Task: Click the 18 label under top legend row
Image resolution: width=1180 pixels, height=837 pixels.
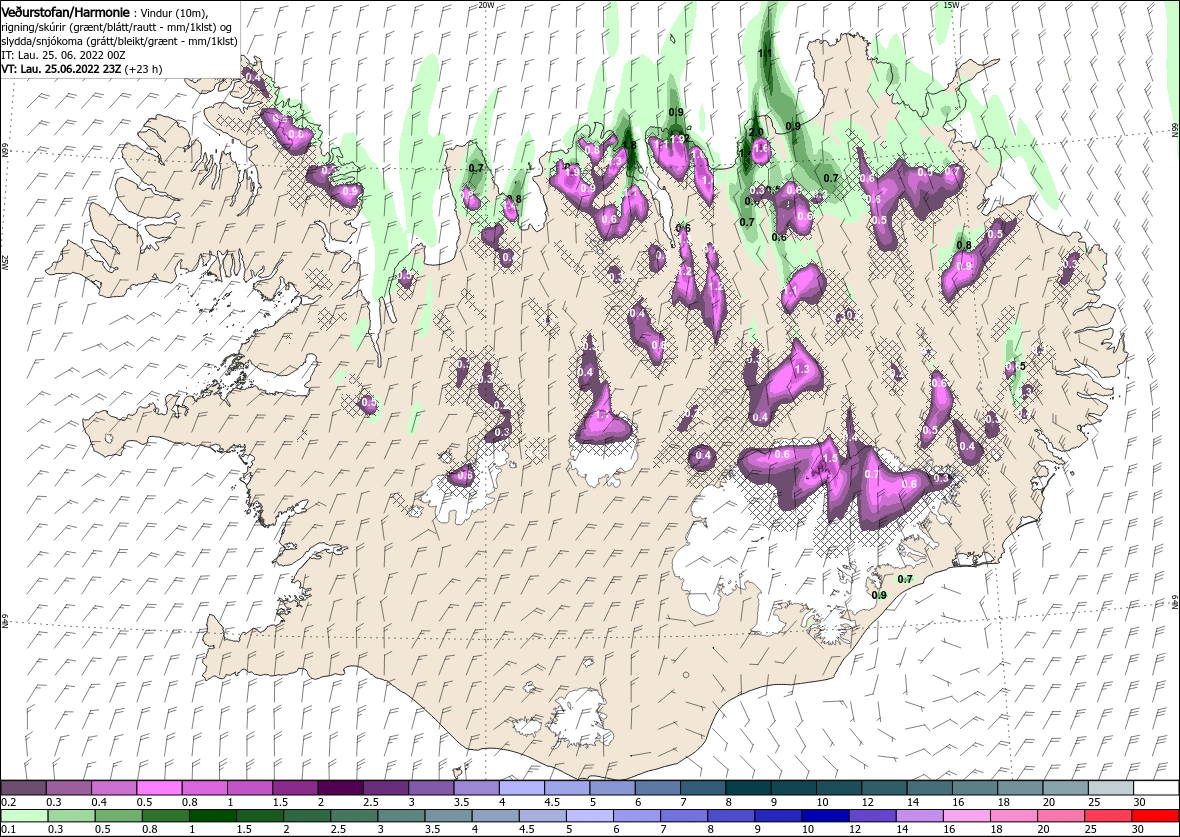Action: click(x=1004, y=802)
